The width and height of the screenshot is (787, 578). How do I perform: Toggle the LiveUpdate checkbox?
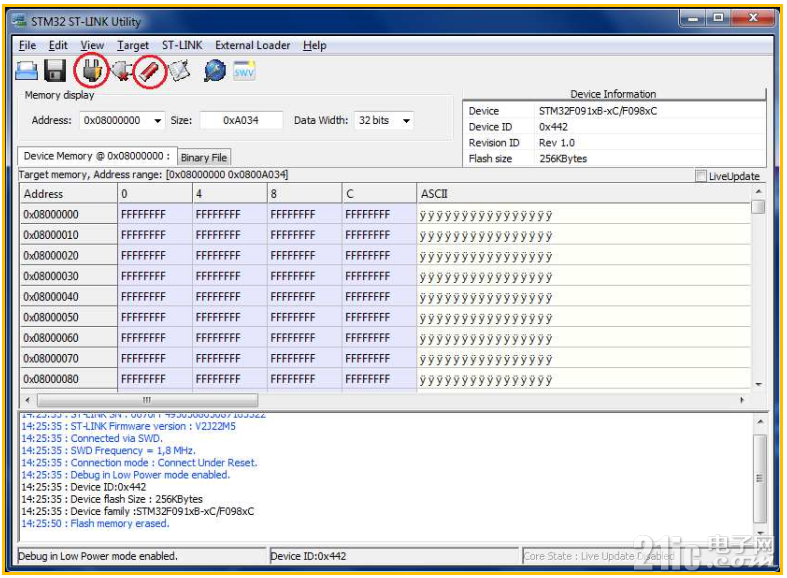tap(701, 176)
